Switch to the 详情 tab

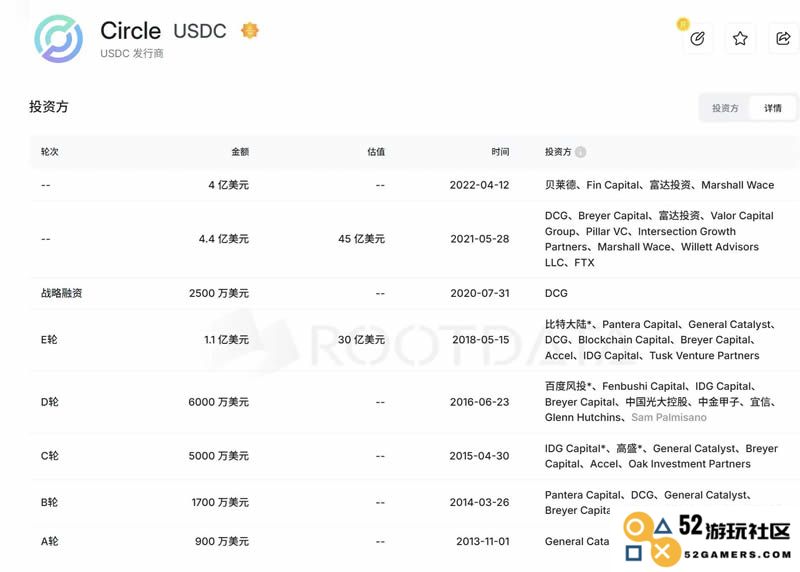[772, 108]
